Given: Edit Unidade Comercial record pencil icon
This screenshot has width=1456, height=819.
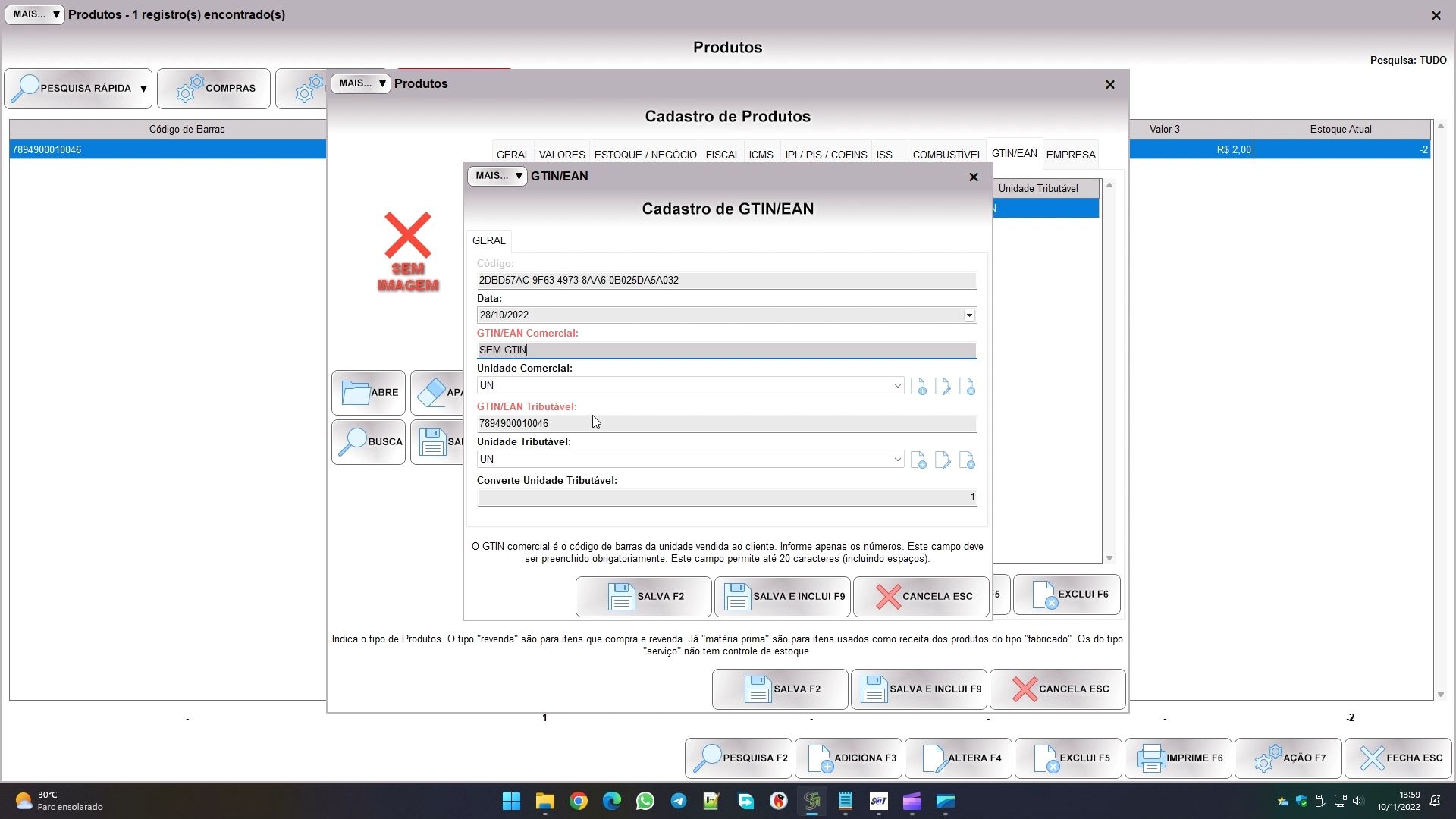Looking at the screenshot, I should [943, 387].
